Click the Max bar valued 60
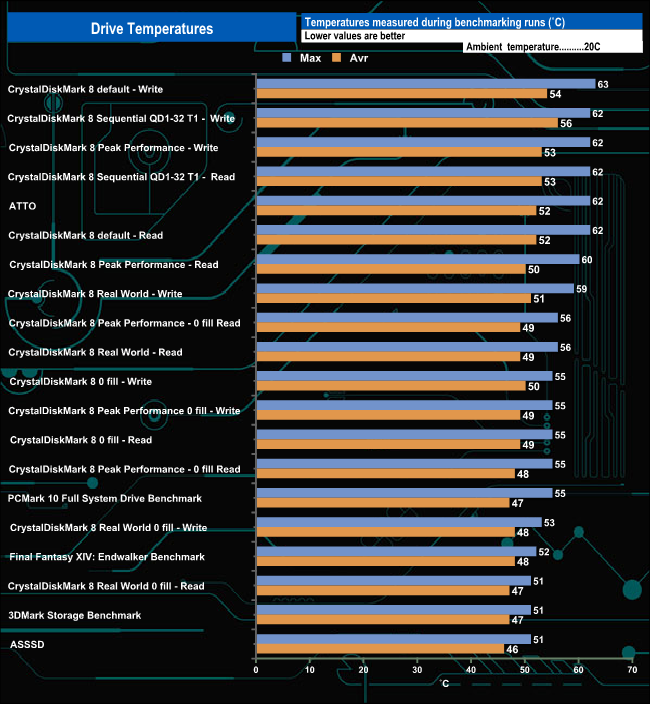 click(x=418, y=259)
